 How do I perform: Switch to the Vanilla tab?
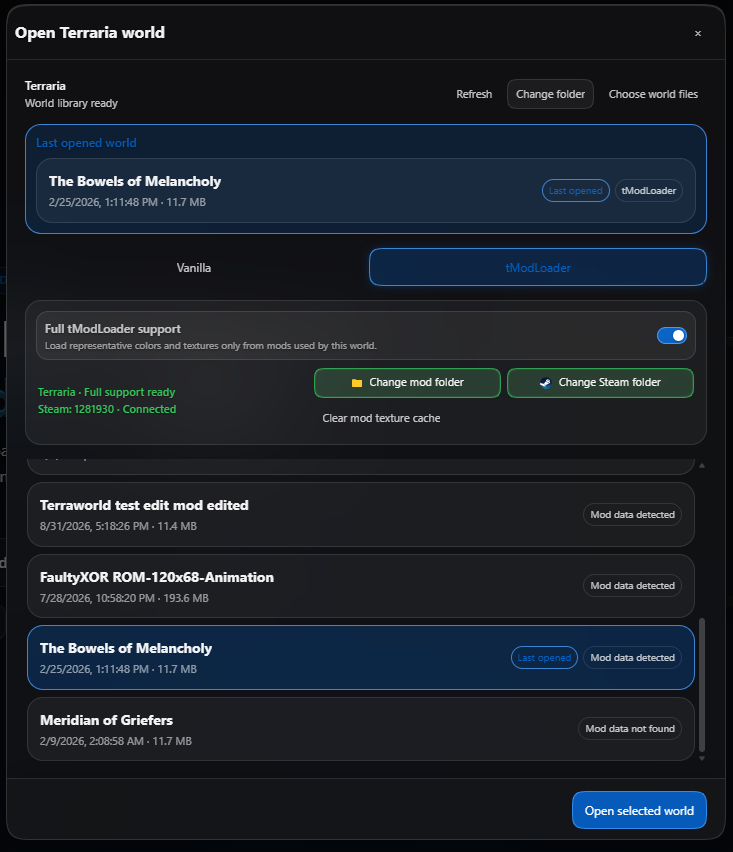coord(193,267)
